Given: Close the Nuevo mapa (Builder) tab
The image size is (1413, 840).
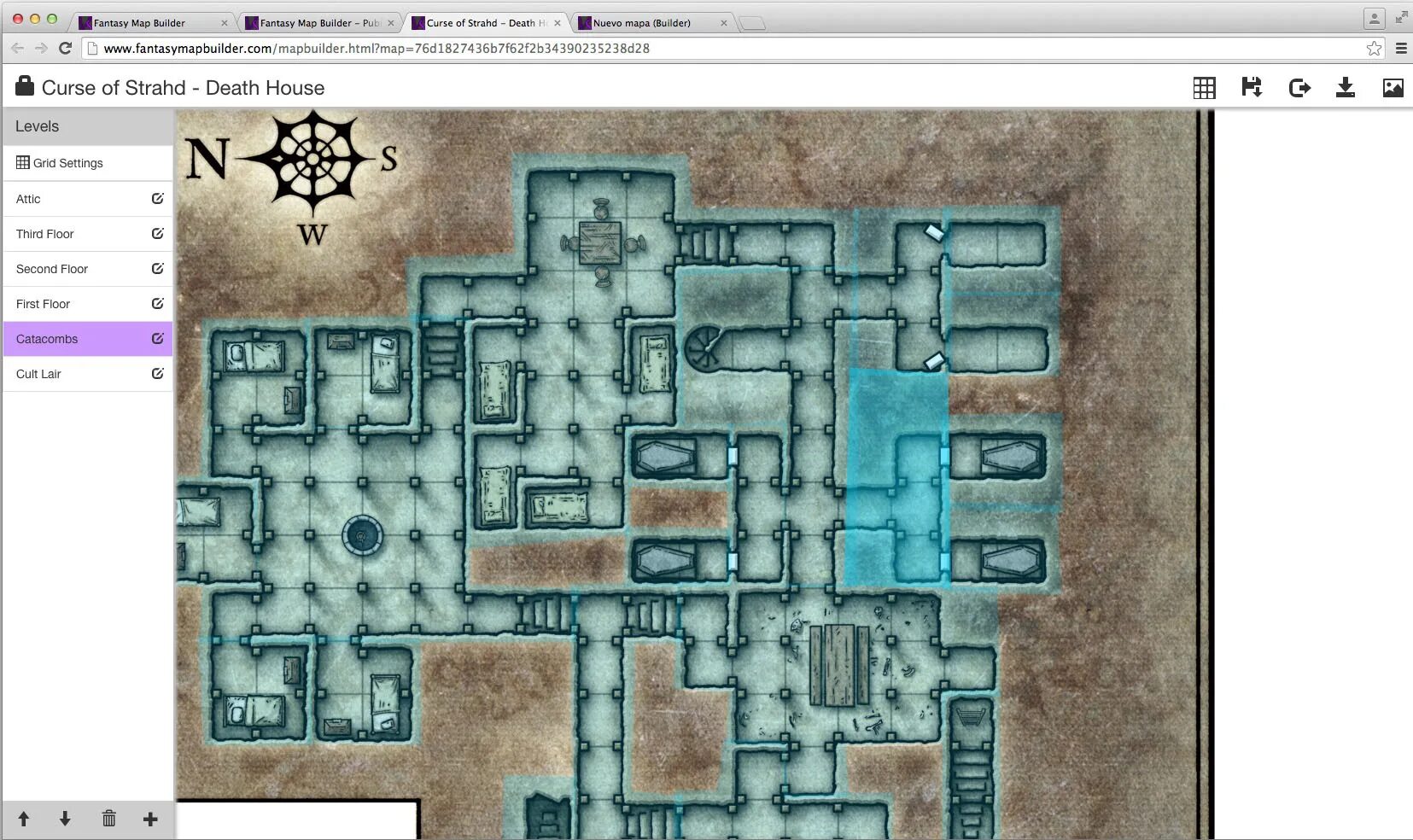Looking at the screenshot, I should tap(724, 23).
